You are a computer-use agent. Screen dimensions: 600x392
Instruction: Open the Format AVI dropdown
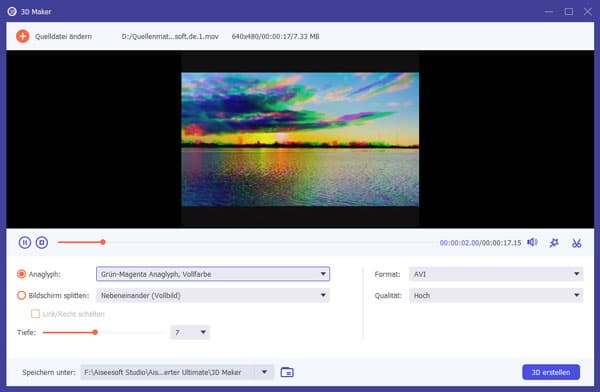tap(496, 274)
